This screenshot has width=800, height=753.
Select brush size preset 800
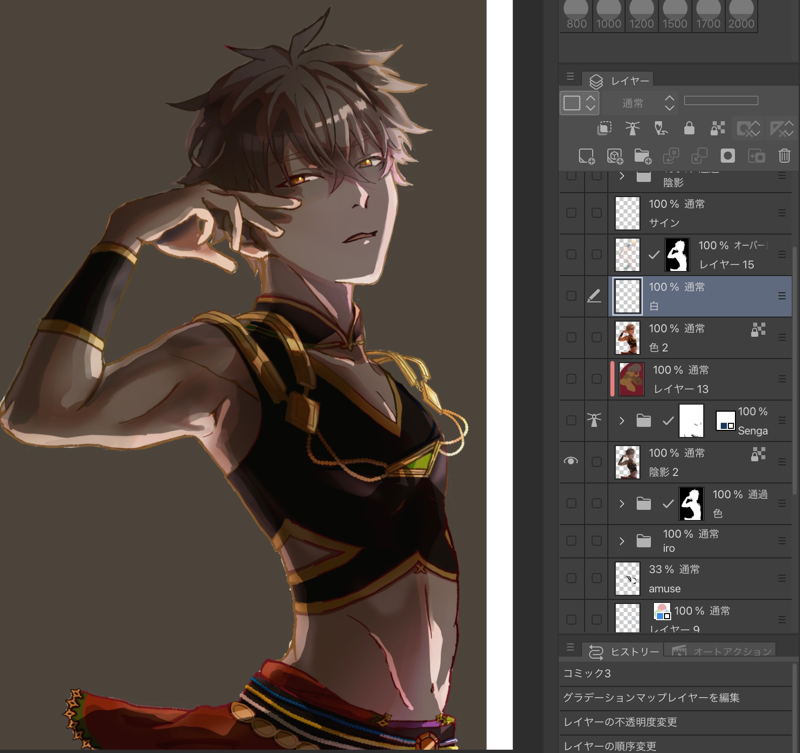coord(576,15)
